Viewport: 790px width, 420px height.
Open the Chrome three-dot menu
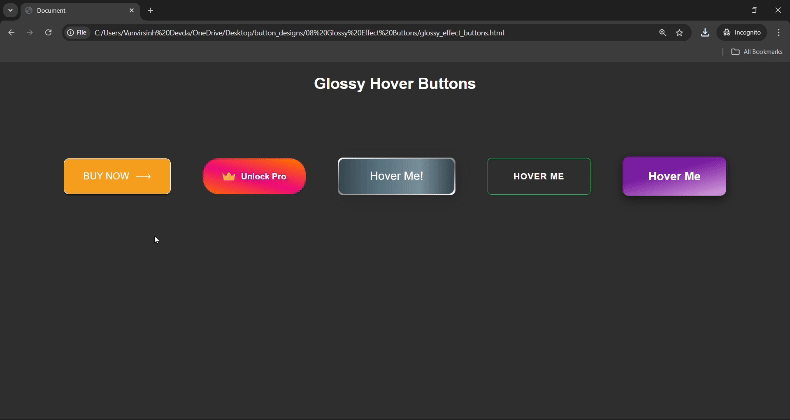779,33
